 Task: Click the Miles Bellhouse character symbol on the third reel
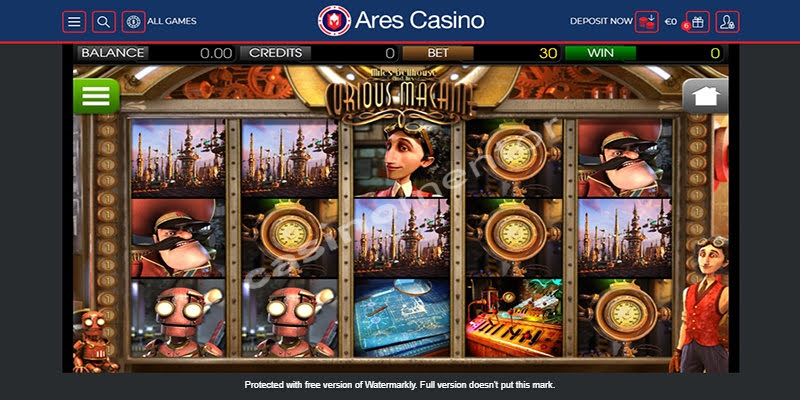[402, 159]
